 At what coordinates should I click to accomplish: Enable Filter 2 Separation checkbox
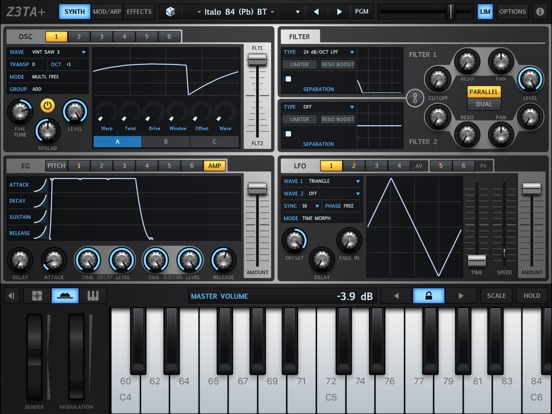tap(288, 134)
